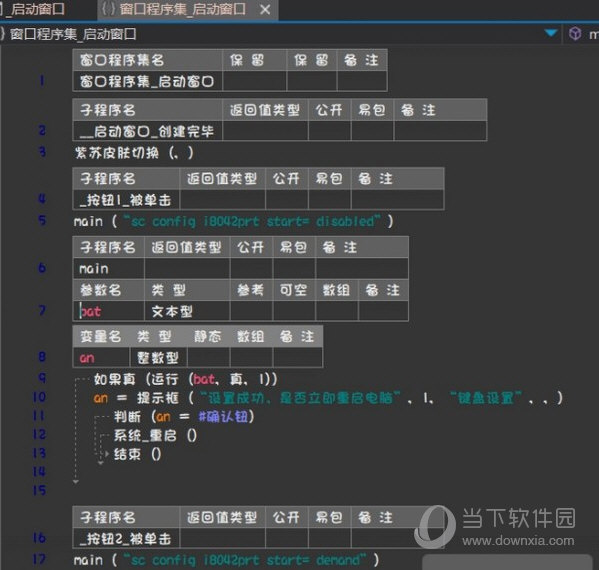Close the 窗口程序集_启动窗口 tab

[x=265, y=10]
